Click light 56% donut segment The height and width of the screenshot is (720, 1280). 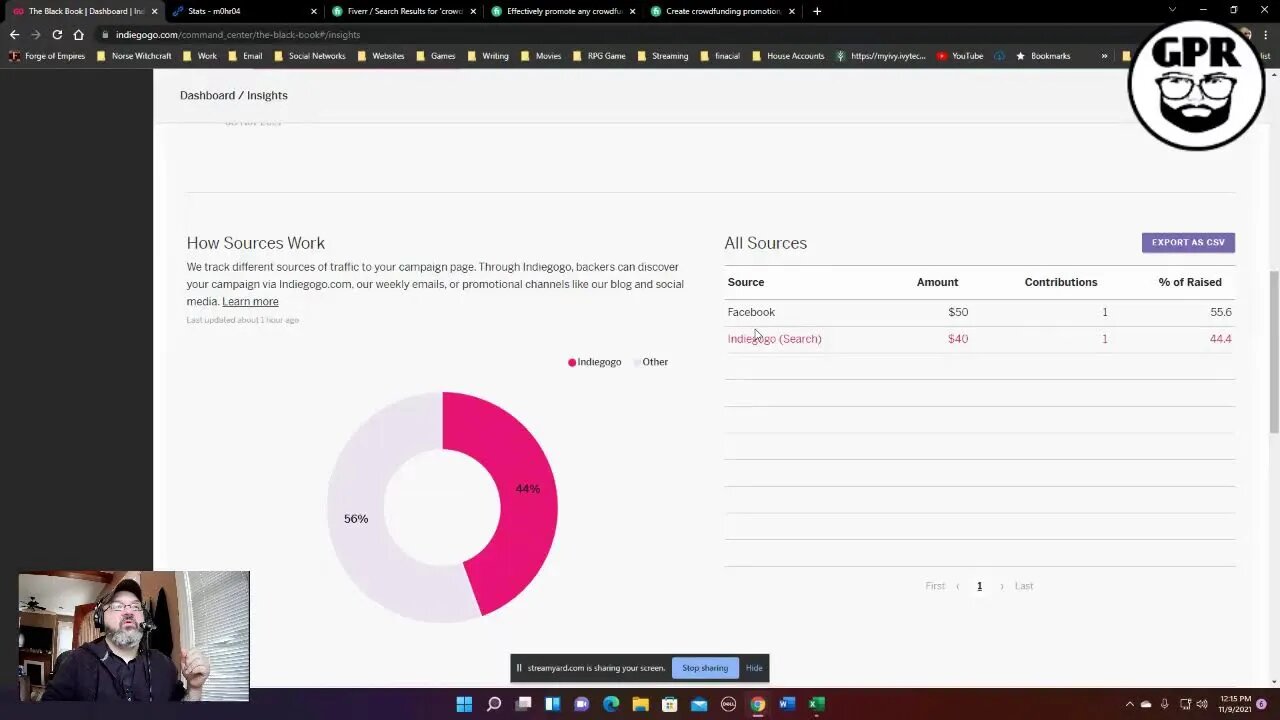pos(356,518)
